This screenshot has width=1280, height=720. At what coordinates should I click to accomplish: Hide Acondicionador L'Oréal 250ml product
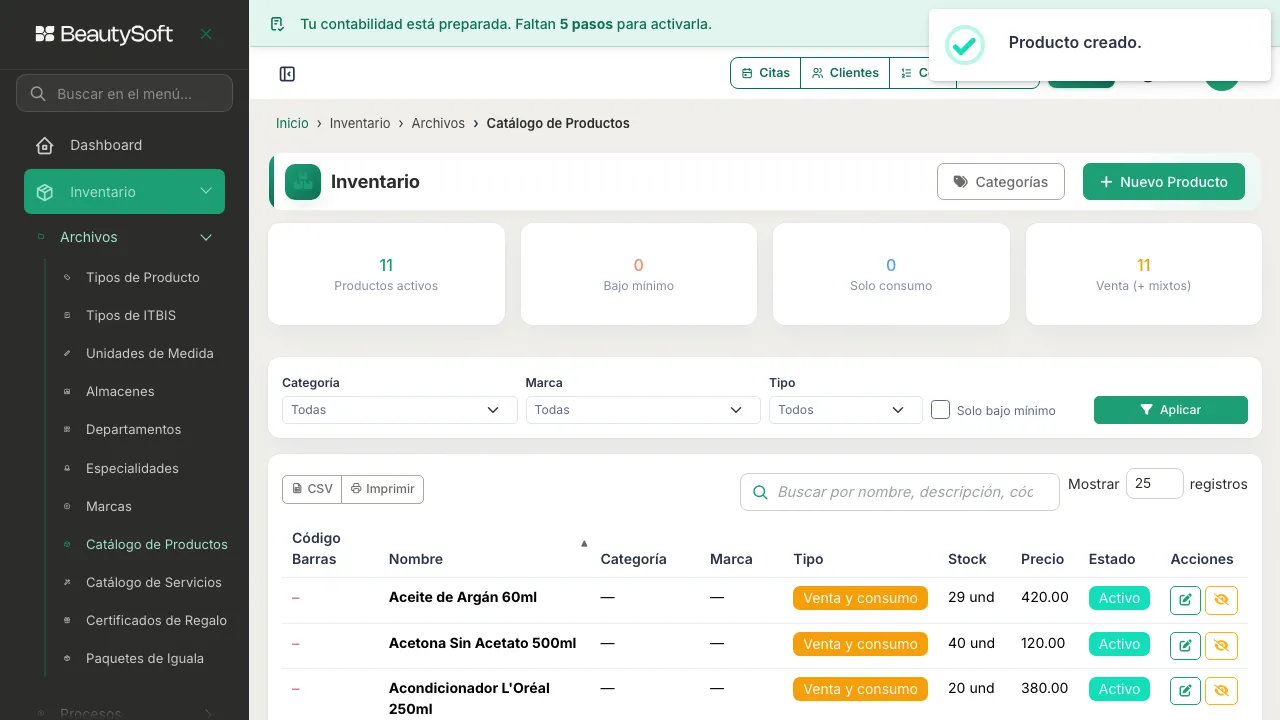point(1221,690)
